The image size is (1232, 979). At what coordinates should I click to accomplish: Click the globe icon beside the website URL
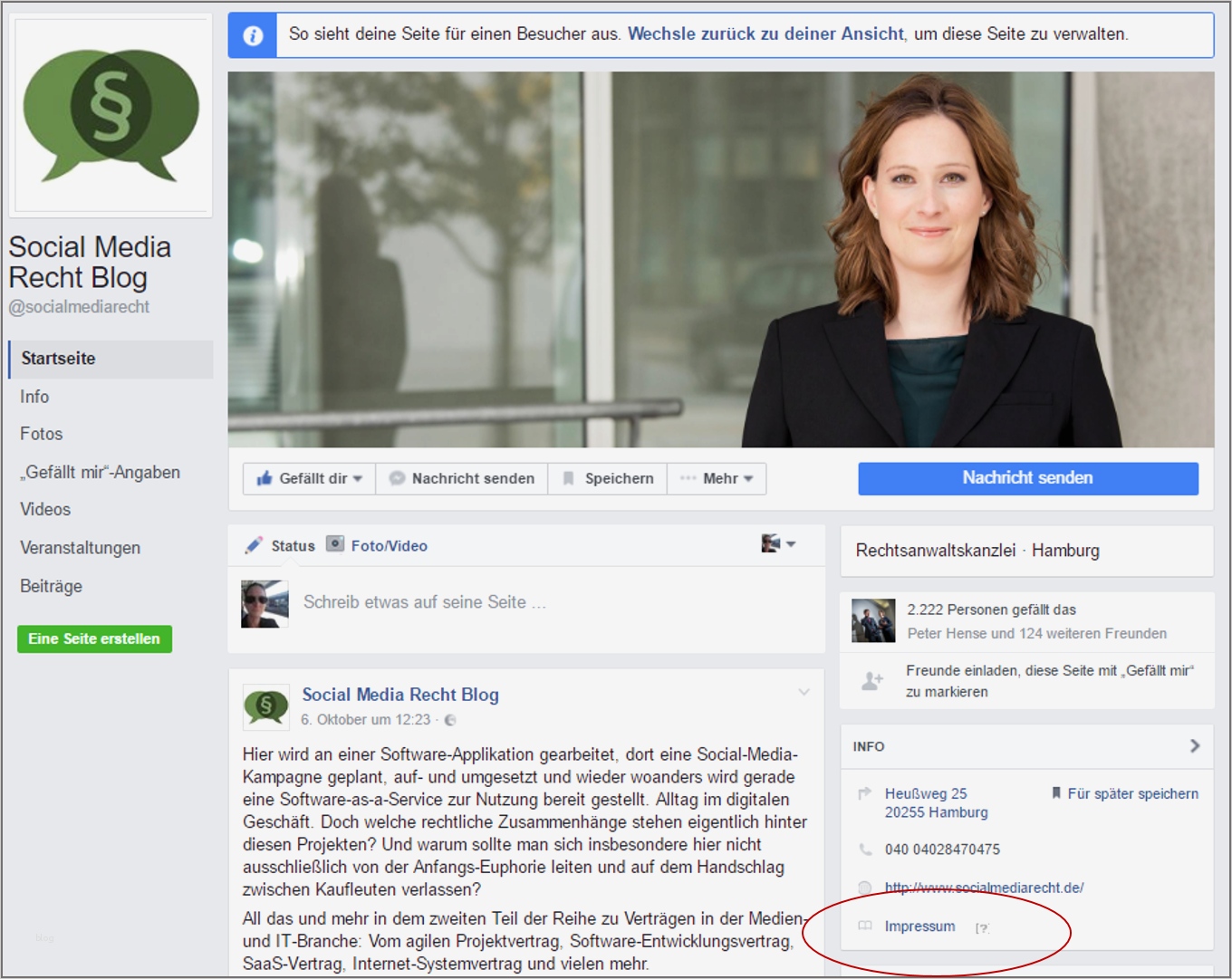(x=865, y=888)
